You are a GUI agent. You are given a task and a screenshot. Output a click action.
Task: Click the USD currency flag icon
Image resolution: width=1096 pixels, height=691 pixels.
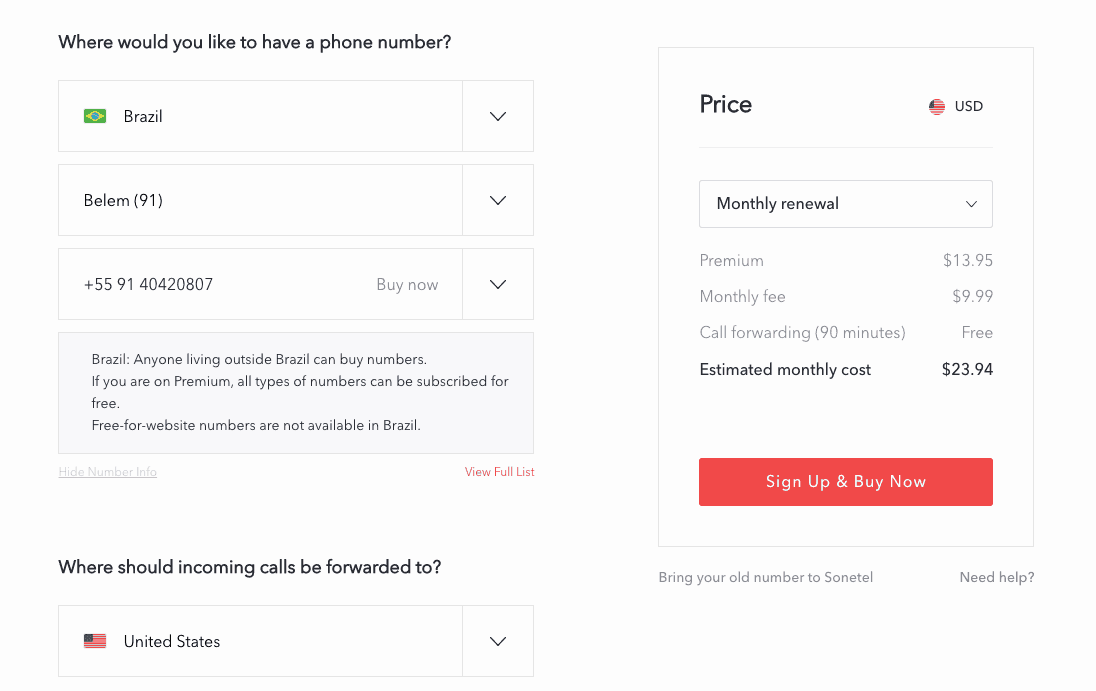936,106
